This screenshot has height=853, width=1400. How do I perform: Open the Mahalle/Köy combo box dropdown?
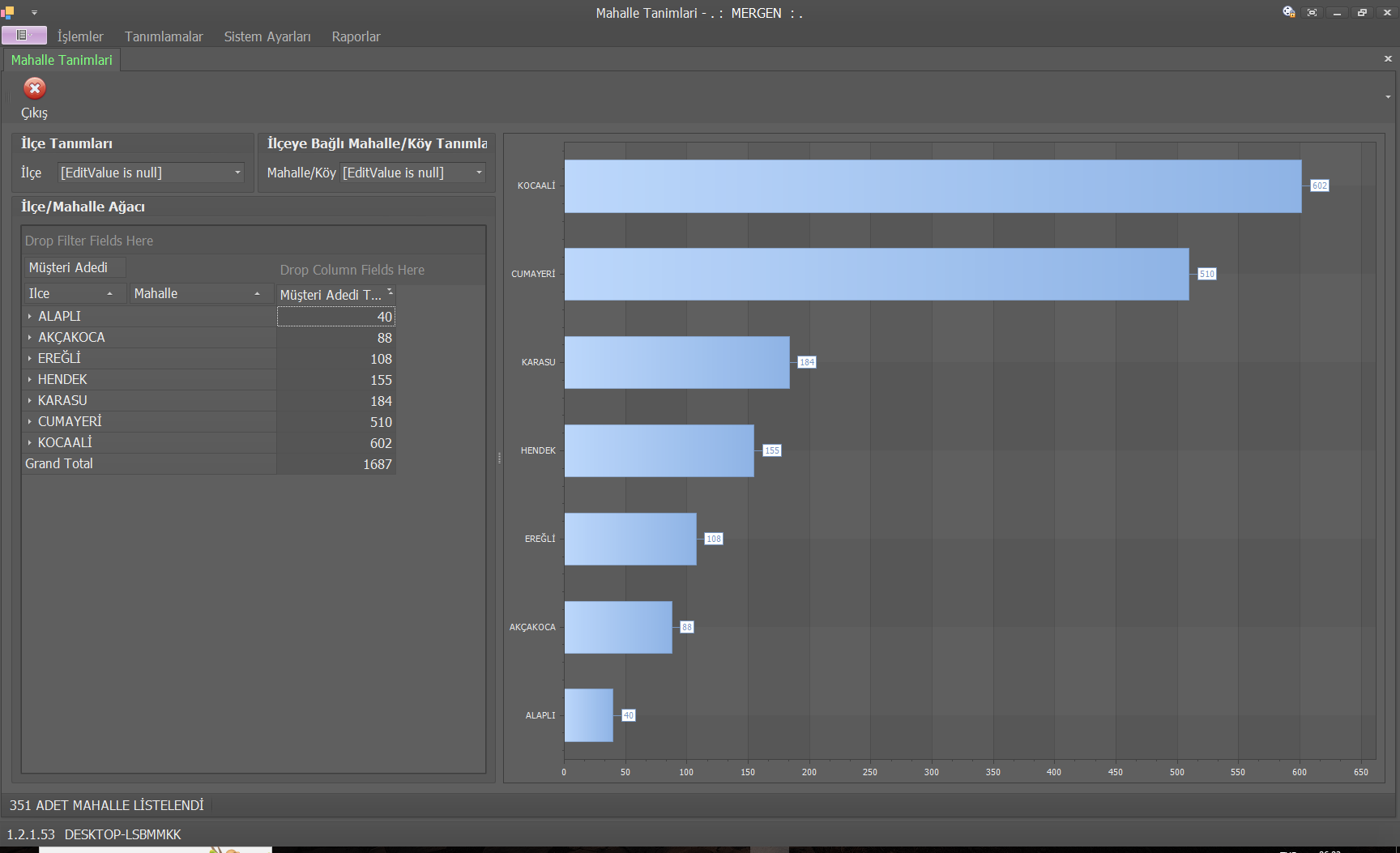(x=479, y=173)
